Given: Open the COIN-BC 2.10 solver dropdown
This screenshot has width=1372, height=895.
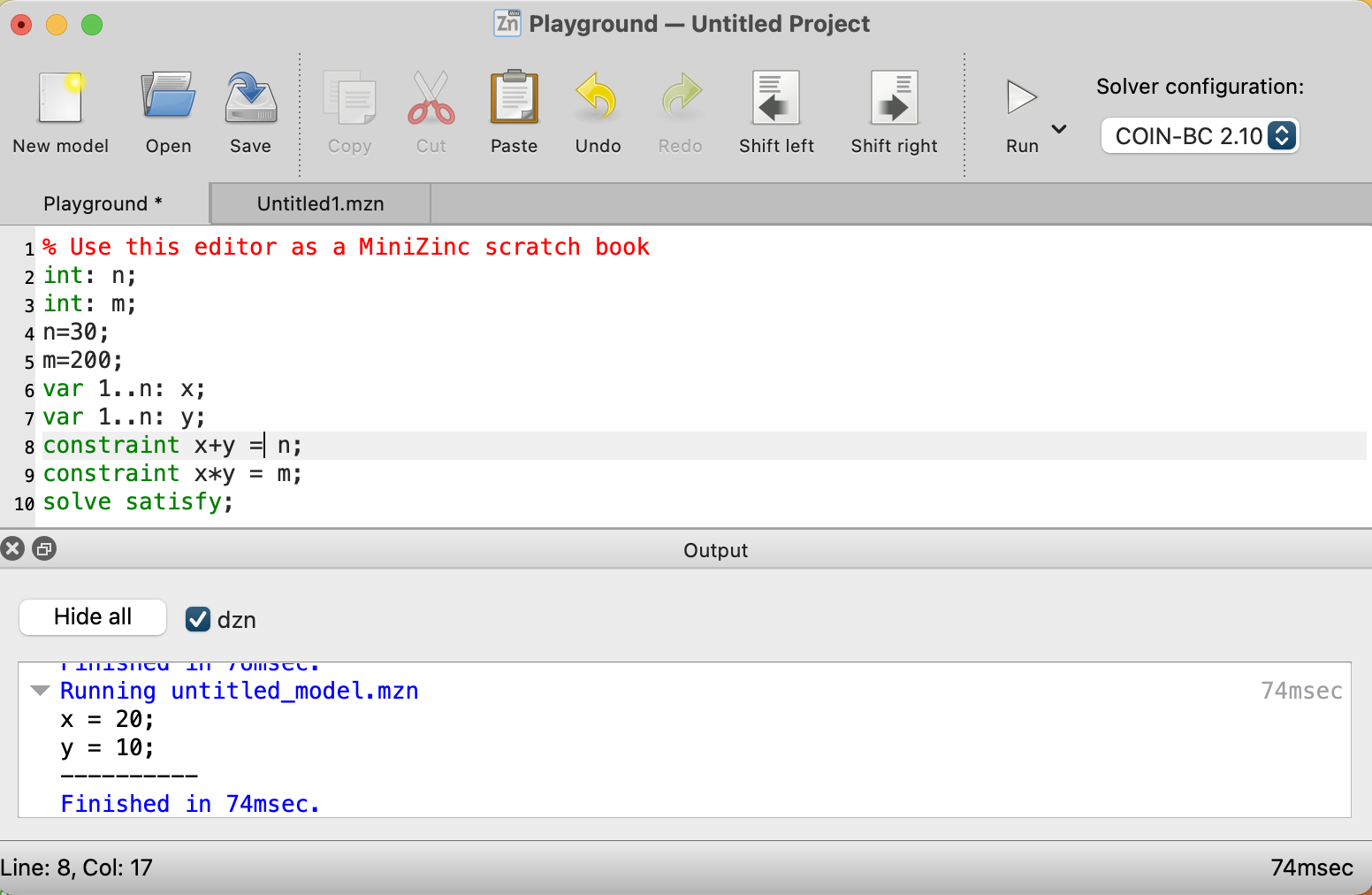Looking at the screenshot, I should [1200, 136].
